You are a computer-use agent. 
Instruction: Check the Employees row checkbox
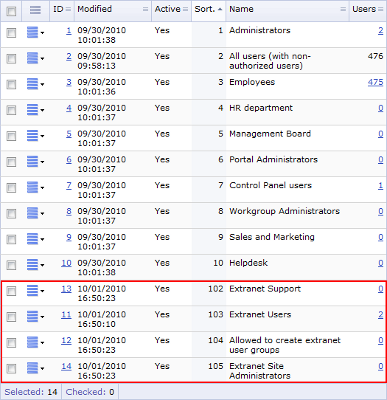(11, 84)
